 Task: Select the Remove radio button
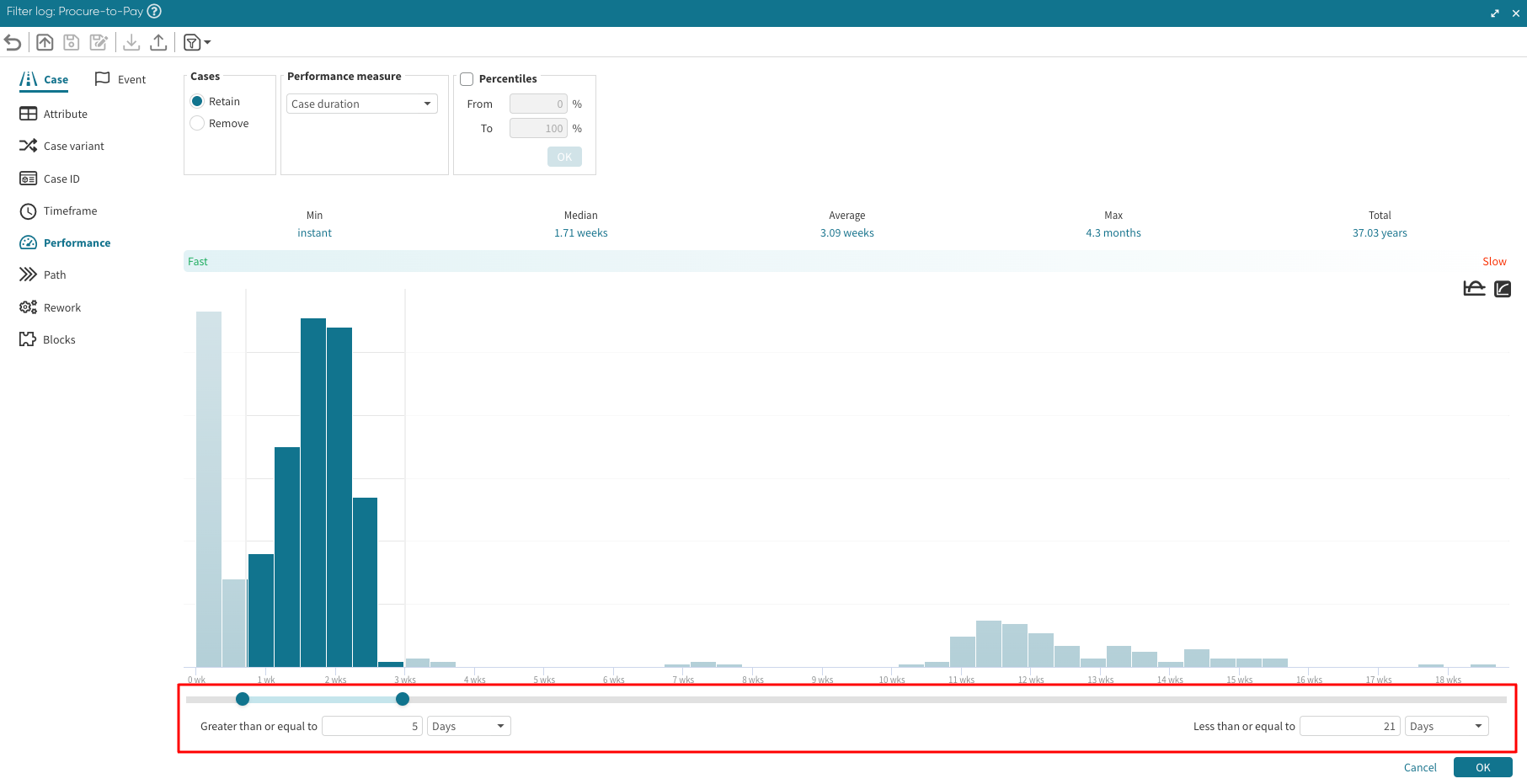(198, 123)
